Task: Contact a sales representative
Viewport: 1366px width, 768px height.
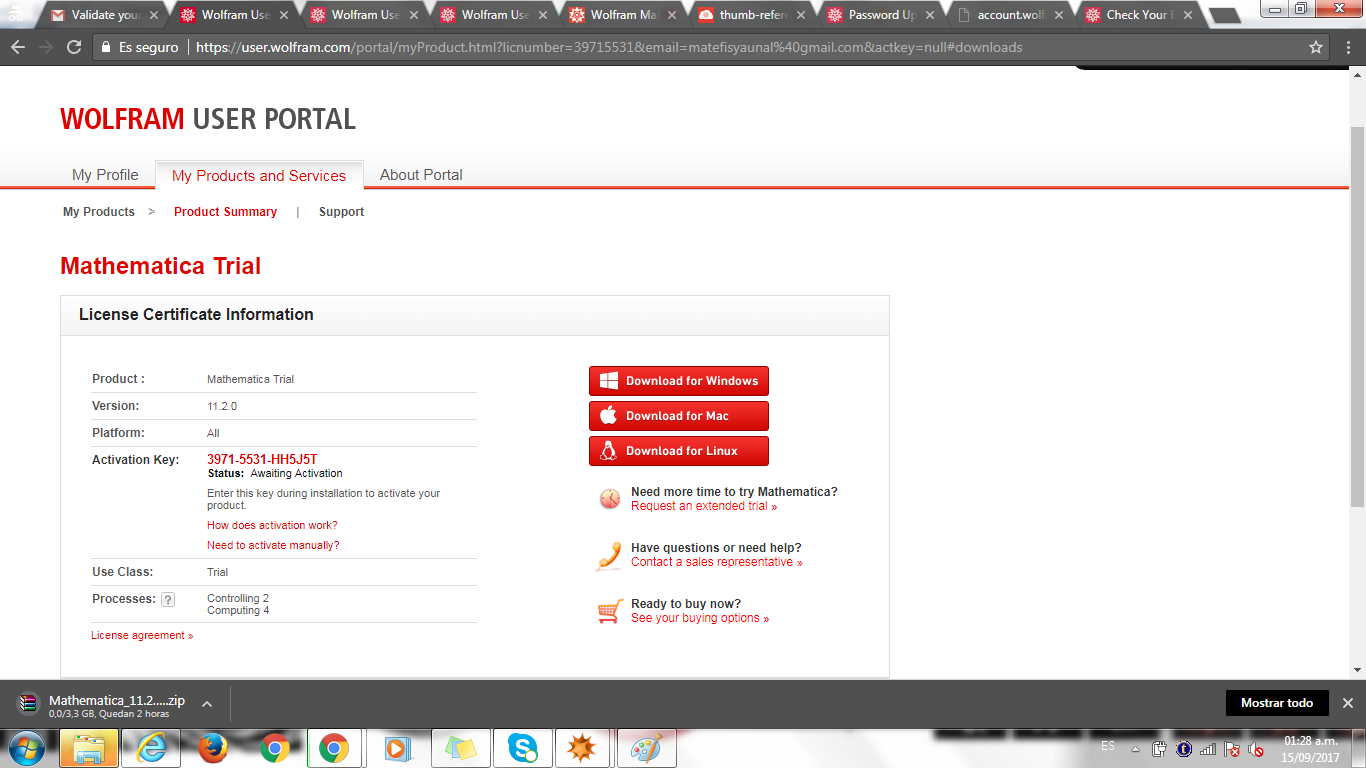Action: click(717, 562)
